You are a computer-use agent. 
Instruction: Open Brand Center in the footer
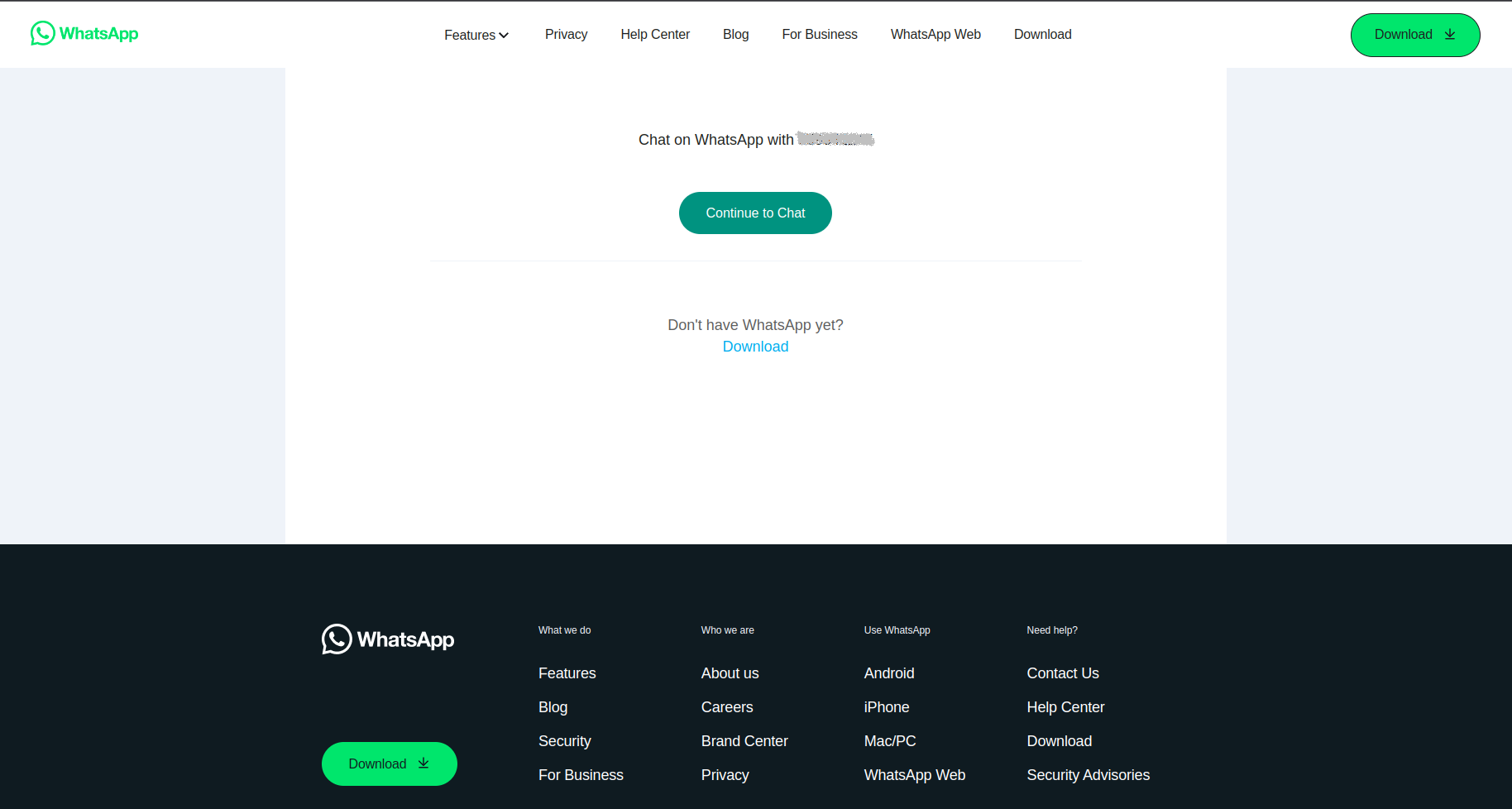tap(744, 741)
